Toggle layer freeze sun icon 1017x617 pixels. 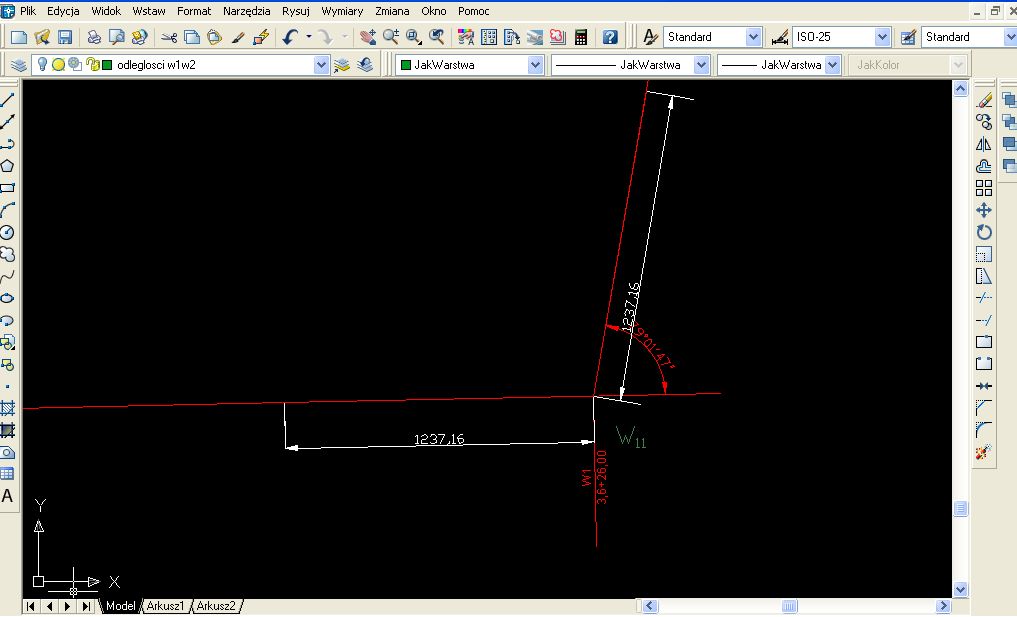coord(58,64)
